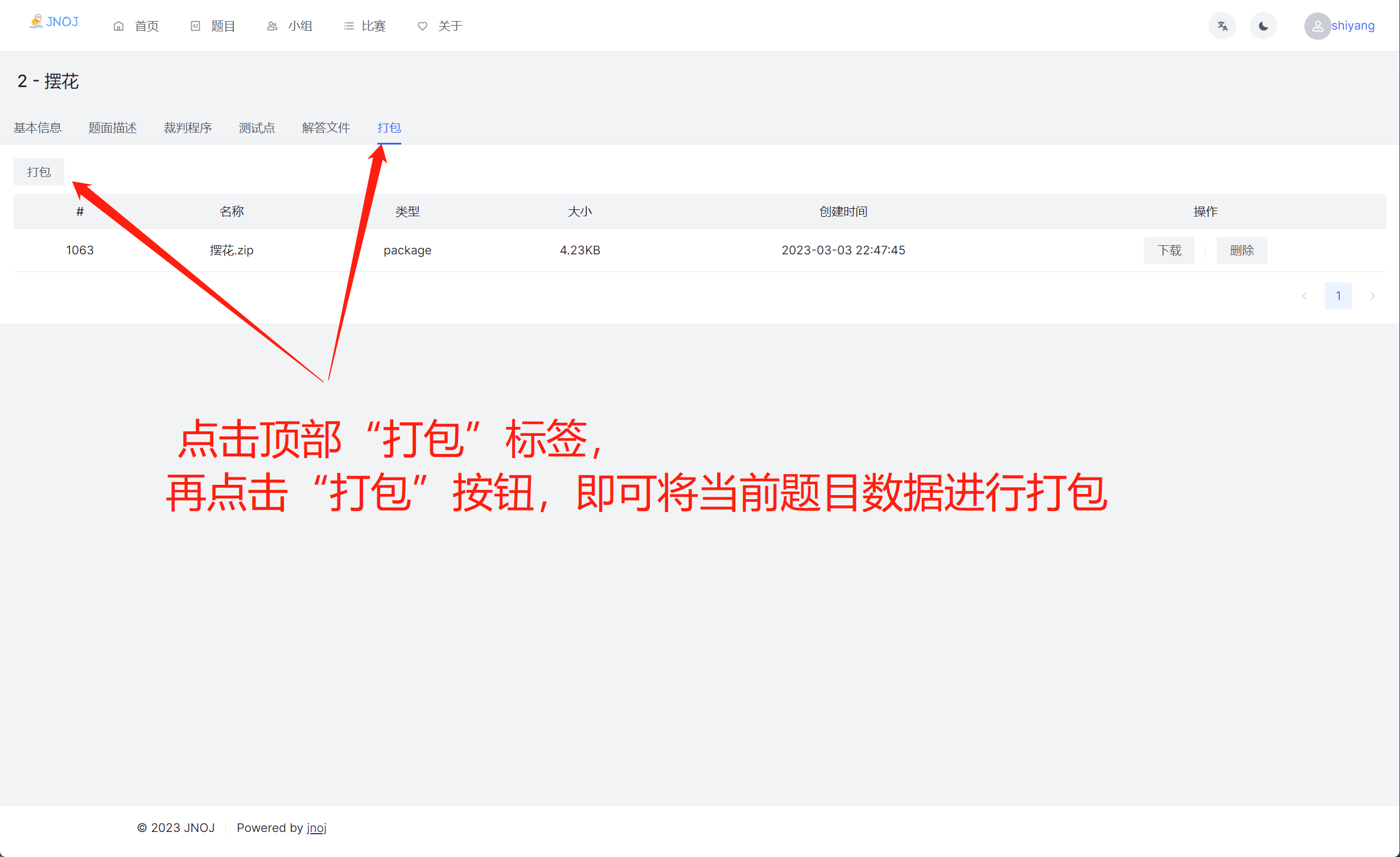
Task: Click the group icon beside 小组
Action: click(272, 26)
